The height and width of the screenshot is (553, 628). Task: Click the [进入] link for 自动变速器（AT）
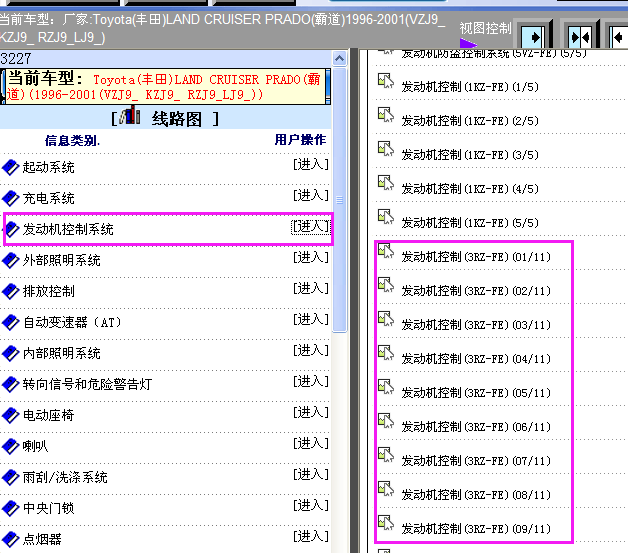311,320
